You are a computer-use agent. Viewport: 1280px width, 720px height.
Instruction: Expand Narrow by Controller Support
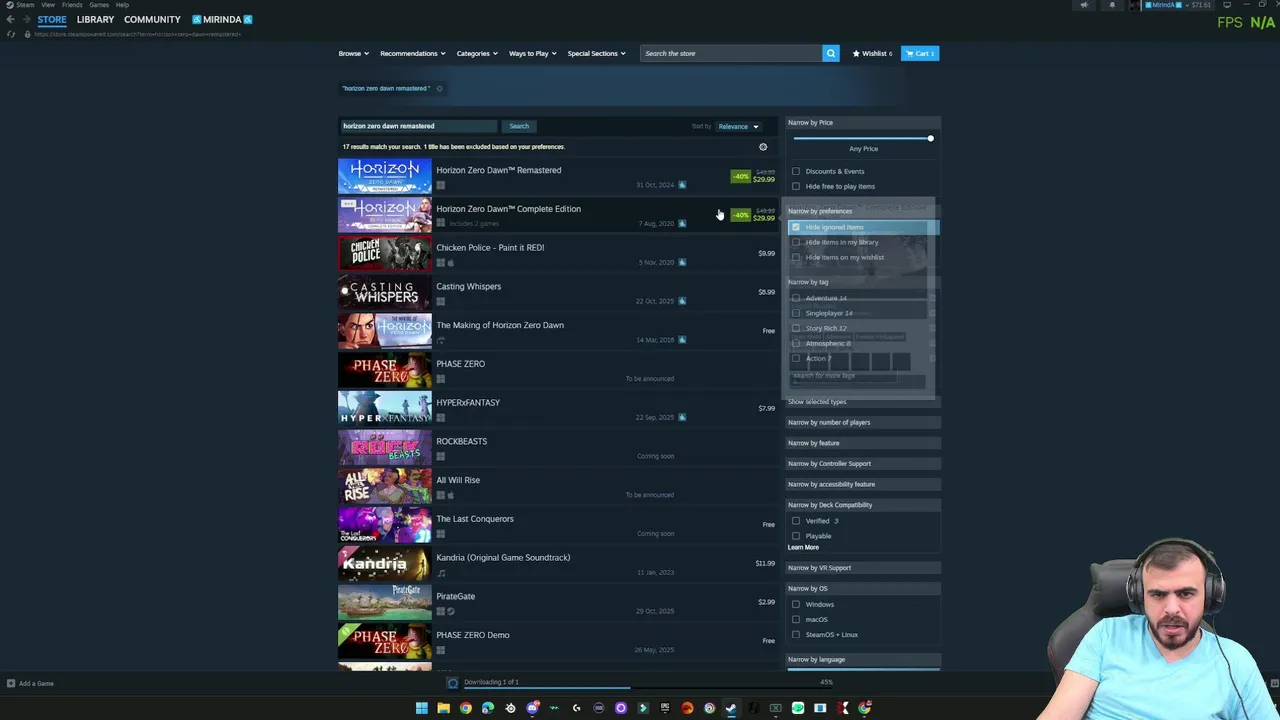(862, 464)
